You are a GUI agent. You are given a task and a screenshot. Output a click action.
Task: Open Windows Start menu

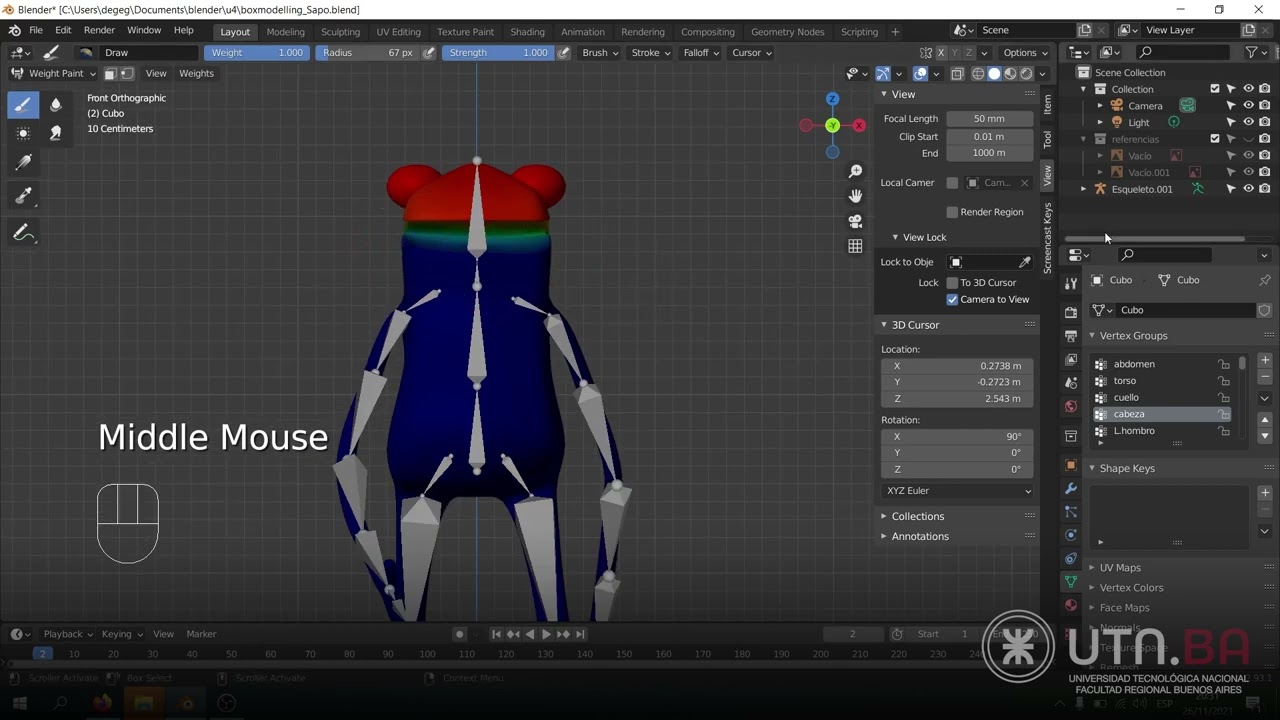tap(19, 704)
